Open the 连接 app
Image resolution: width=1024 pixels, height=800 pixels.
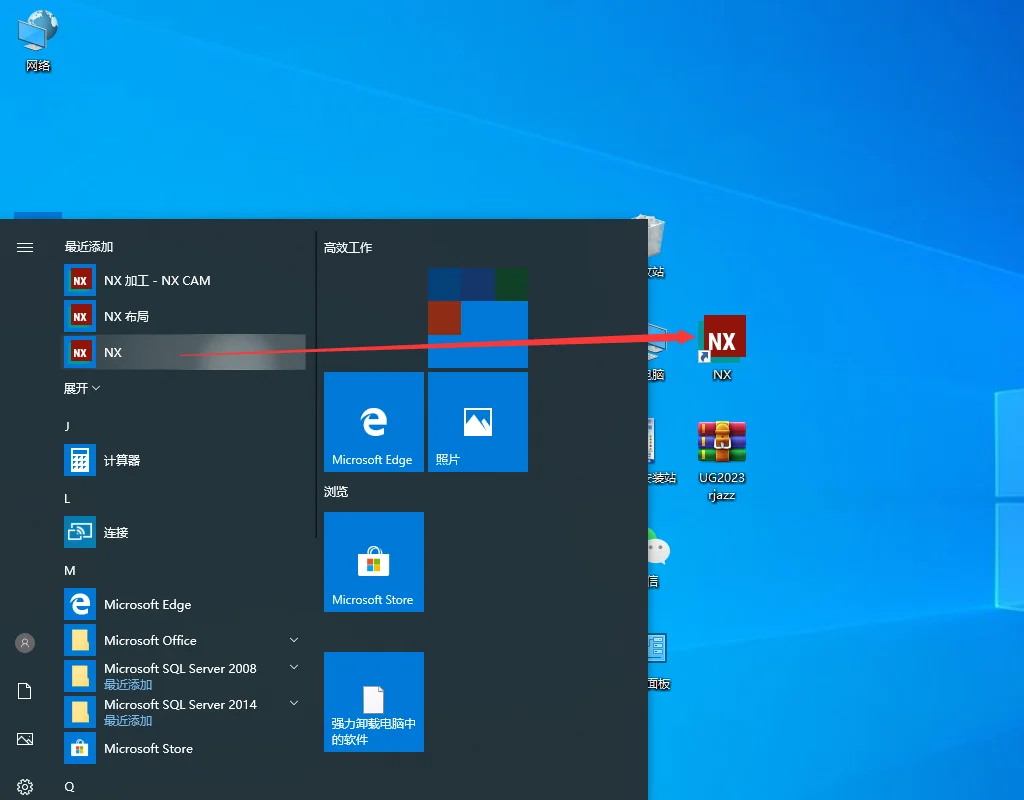(184, 532)
